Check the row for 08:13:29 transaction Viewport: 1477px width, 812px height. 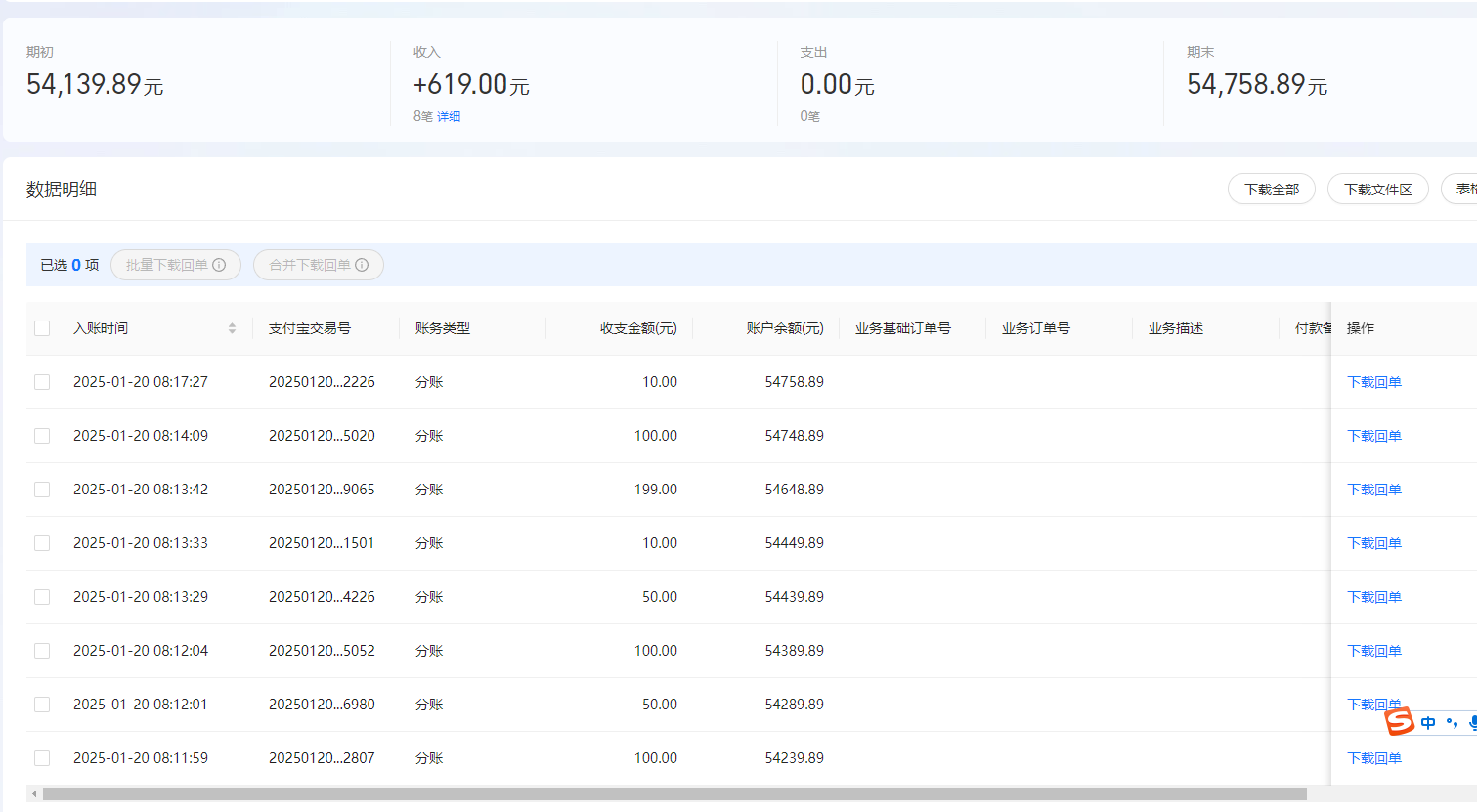(x=42, y=597)
